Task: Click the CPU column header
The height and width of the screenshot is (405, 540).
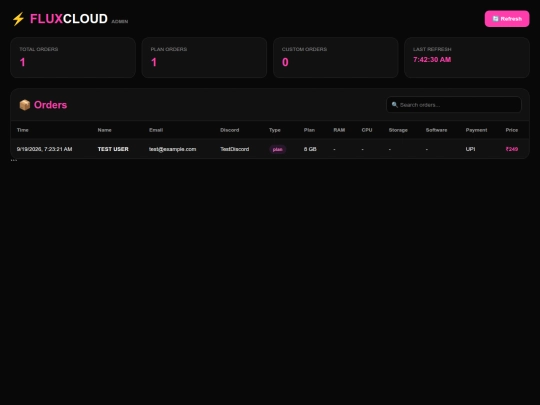Action: (367, 130)
